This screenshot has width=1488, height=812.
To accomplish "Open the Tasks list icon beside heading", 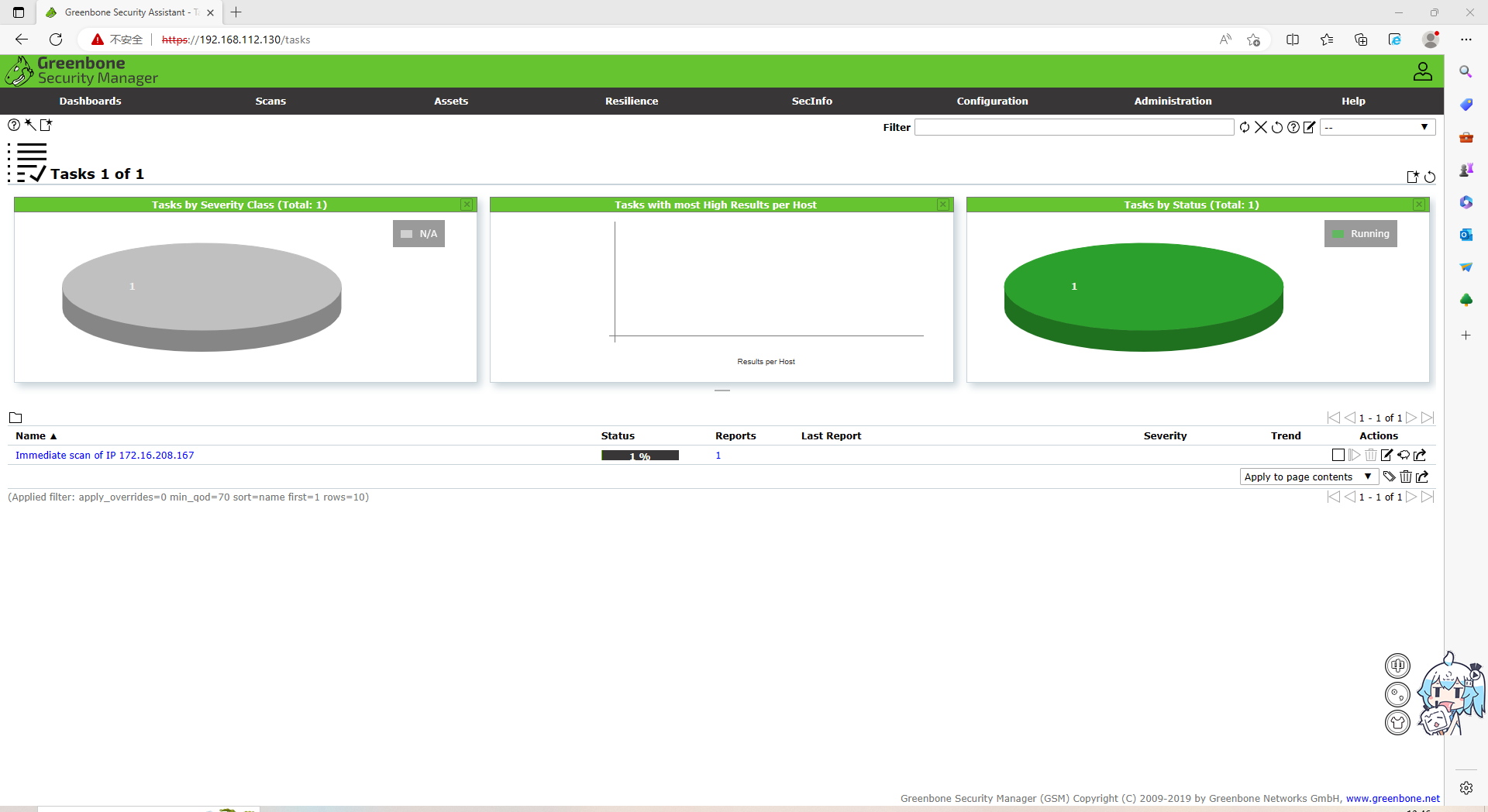I will click(28, 163).
